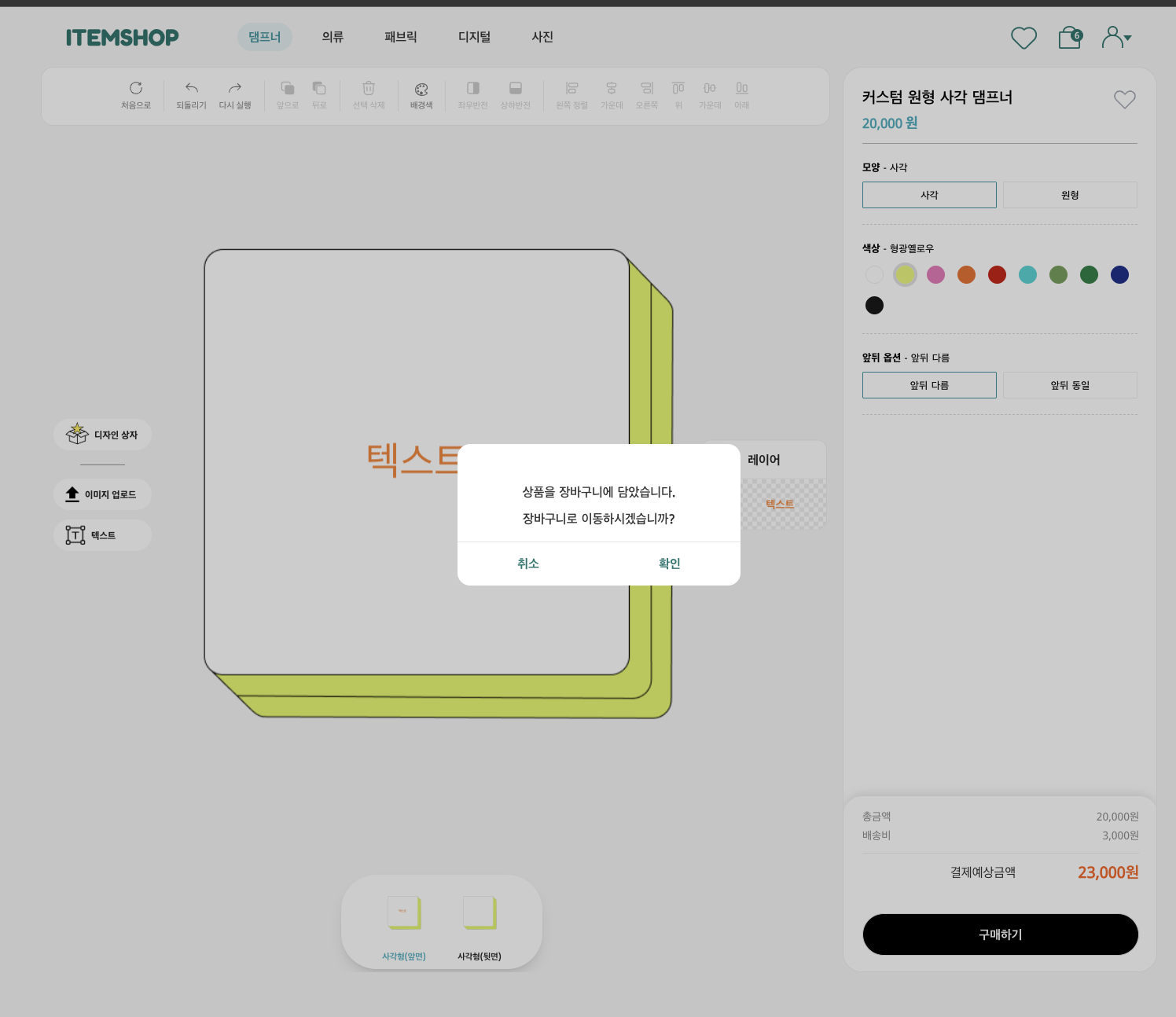Image resolution: width=1176 pixels, height=1017 pixels.
Task: Go to the 패브릭 category
Action: tap(400, 37)
